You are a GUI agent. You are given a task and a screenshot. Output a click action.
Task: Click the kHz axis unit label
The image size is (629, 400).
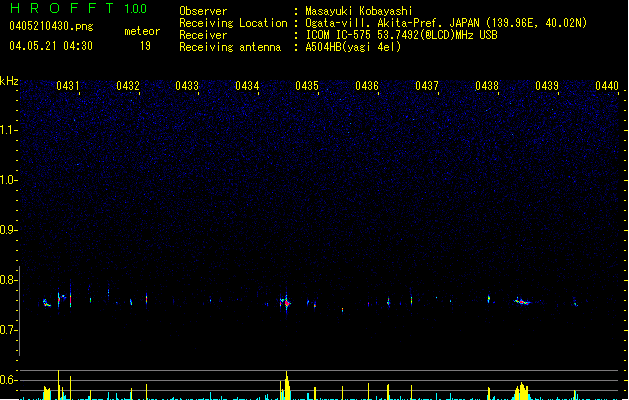(x=9, y=81)
